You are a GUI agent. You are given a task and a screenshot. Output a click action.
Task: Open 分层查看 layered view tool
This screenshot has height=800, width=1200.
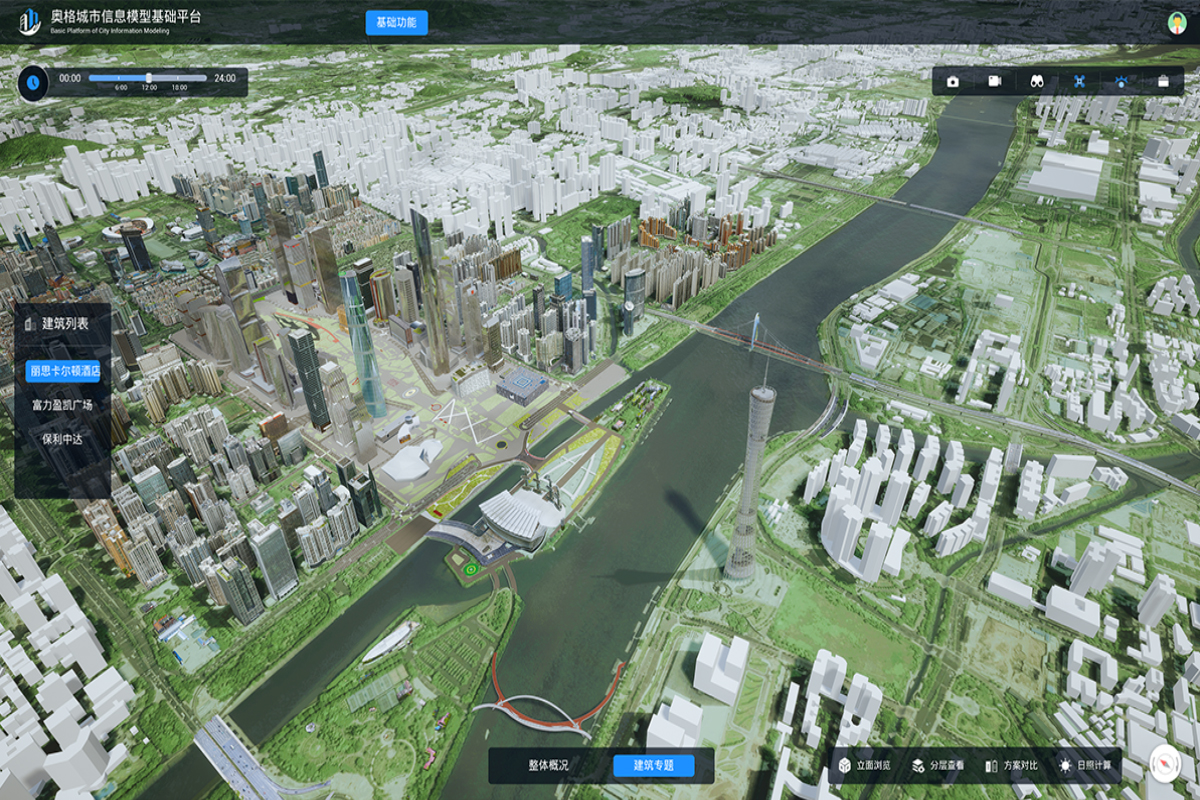click(938, 766)
